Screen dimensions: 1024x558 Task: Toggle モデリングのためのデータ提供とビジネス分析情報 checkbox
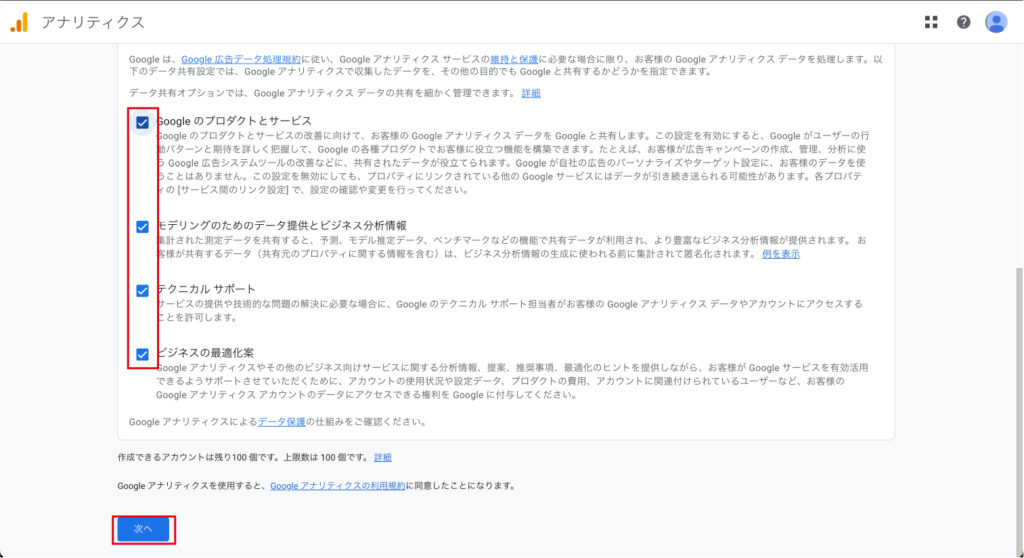click(x=142, y=226)
